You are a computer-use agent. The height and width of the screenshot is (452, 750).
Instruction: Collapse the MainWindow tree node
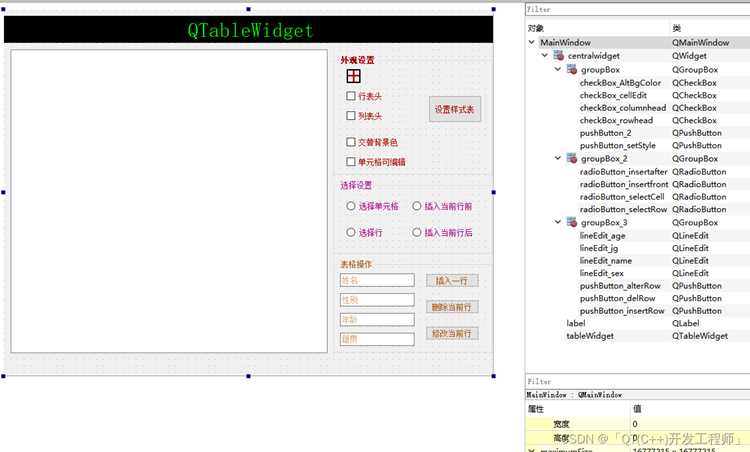[x=531, y=42]
